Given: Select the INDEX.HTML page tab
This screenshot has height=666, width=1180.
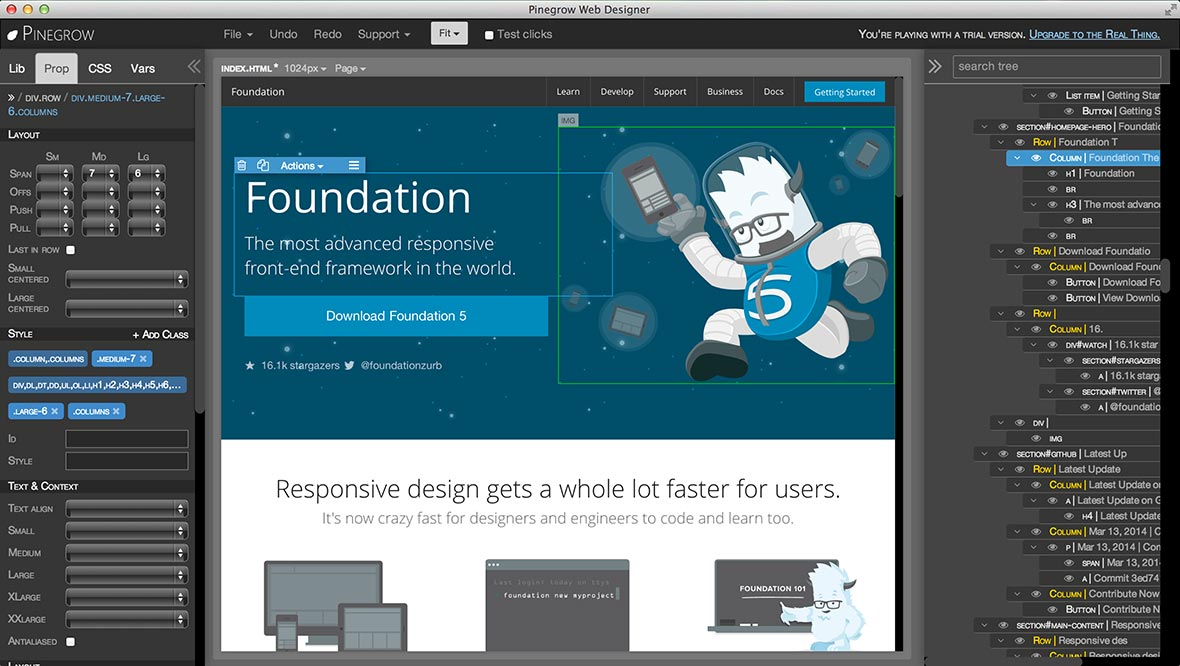Looking at the screenshot, I should coord(249,68).
